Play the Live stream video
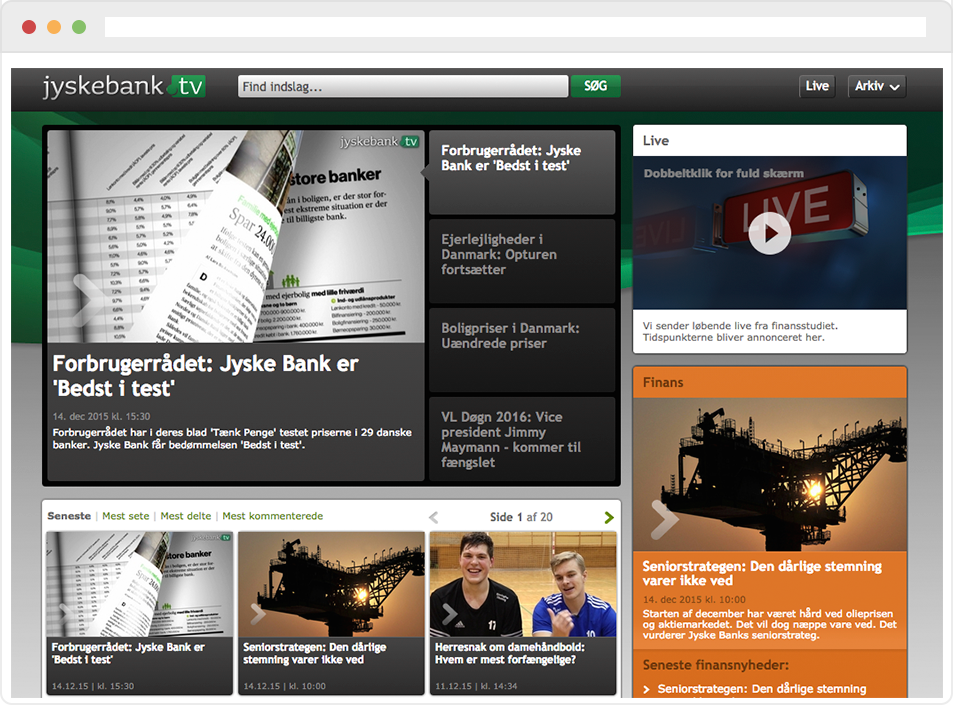 769,233
